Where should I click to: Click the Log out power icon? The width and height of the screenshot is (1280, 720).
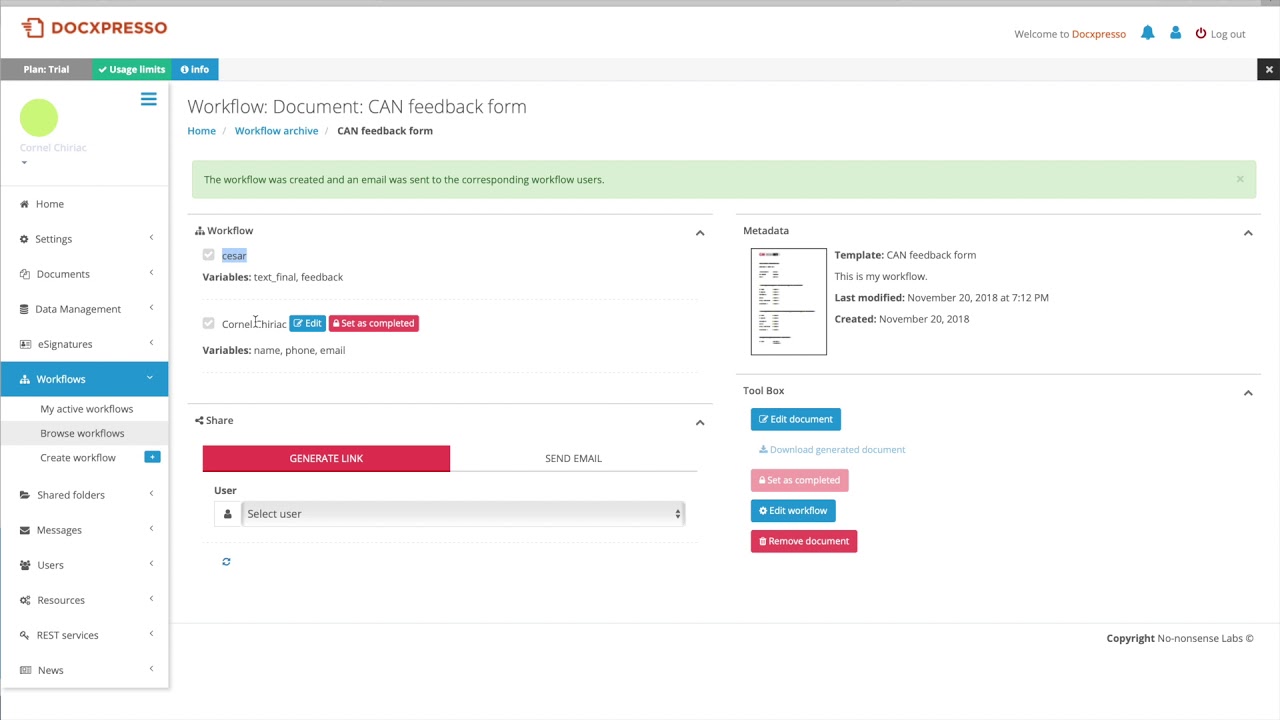tap(1201, 34)
